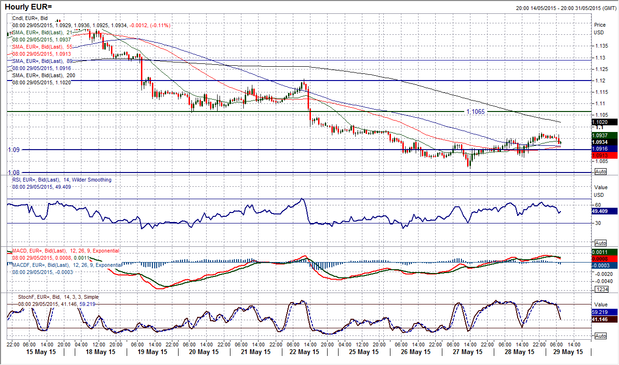The height and width of the screenshot is (365, 619).
Task: Click the 1234 scale button in MACD panel
Action: [x=600, y=290]
